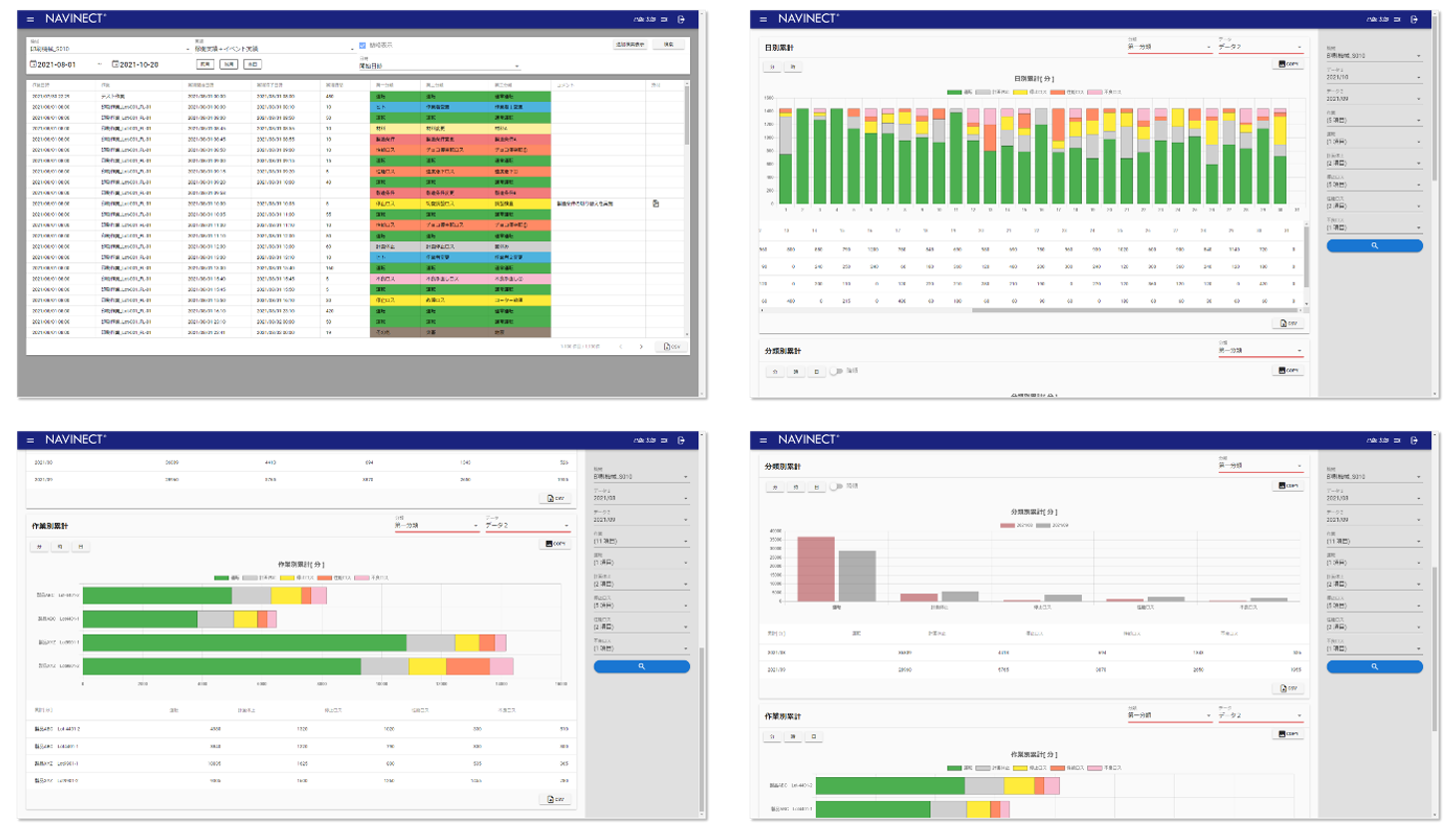
Task: Click logout icon in bottom-right window
Action: coord(1414,440)
